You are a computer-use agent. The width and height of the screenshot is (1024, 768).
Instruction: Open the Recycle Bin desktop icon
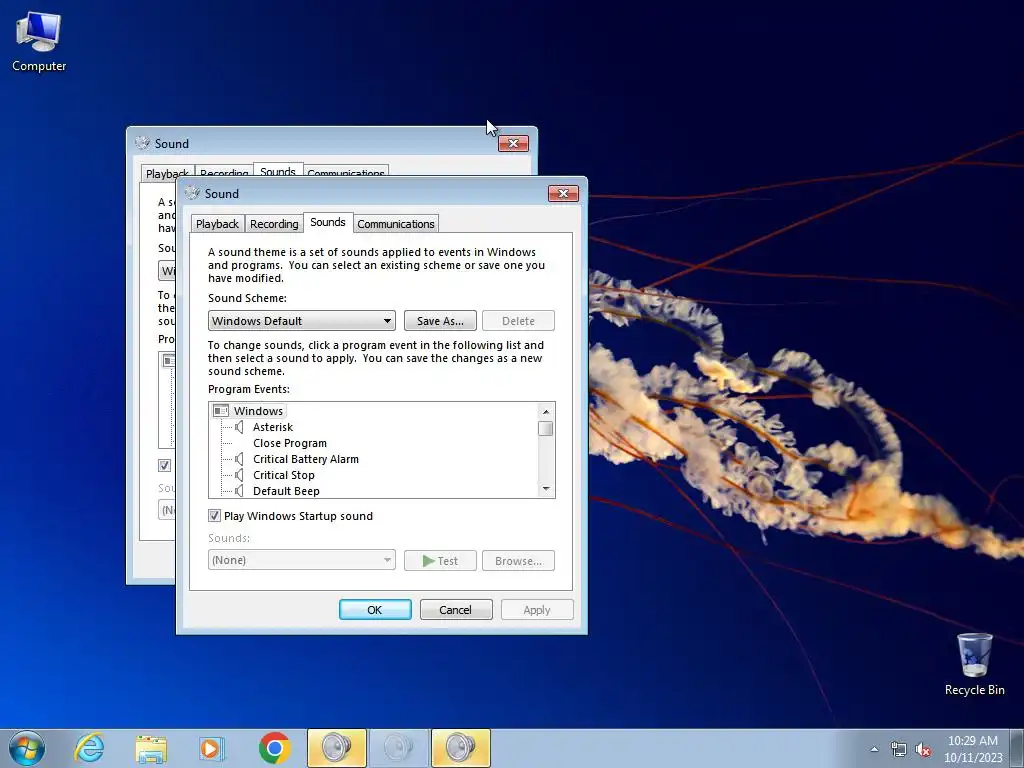(x=974, y=664)
